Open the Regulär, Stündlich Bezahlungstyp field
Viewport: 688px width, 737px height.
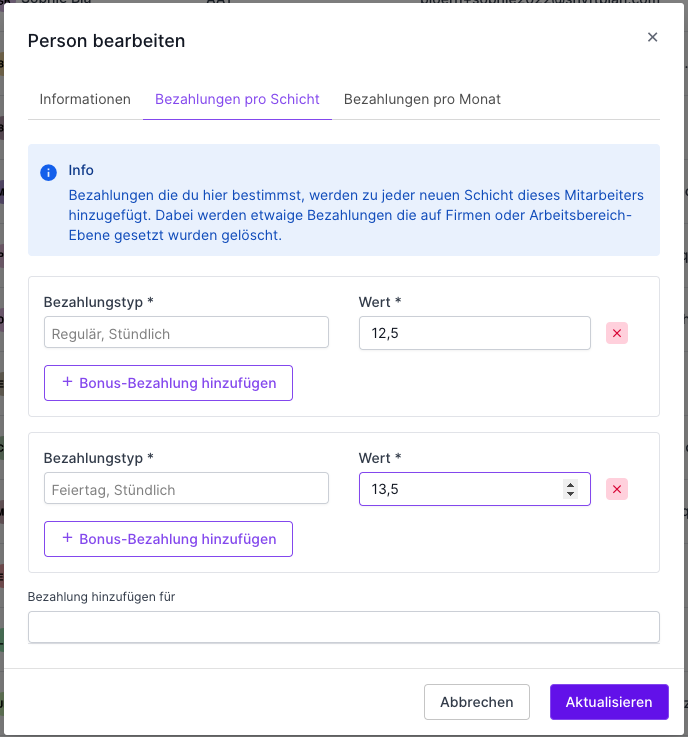186,332
